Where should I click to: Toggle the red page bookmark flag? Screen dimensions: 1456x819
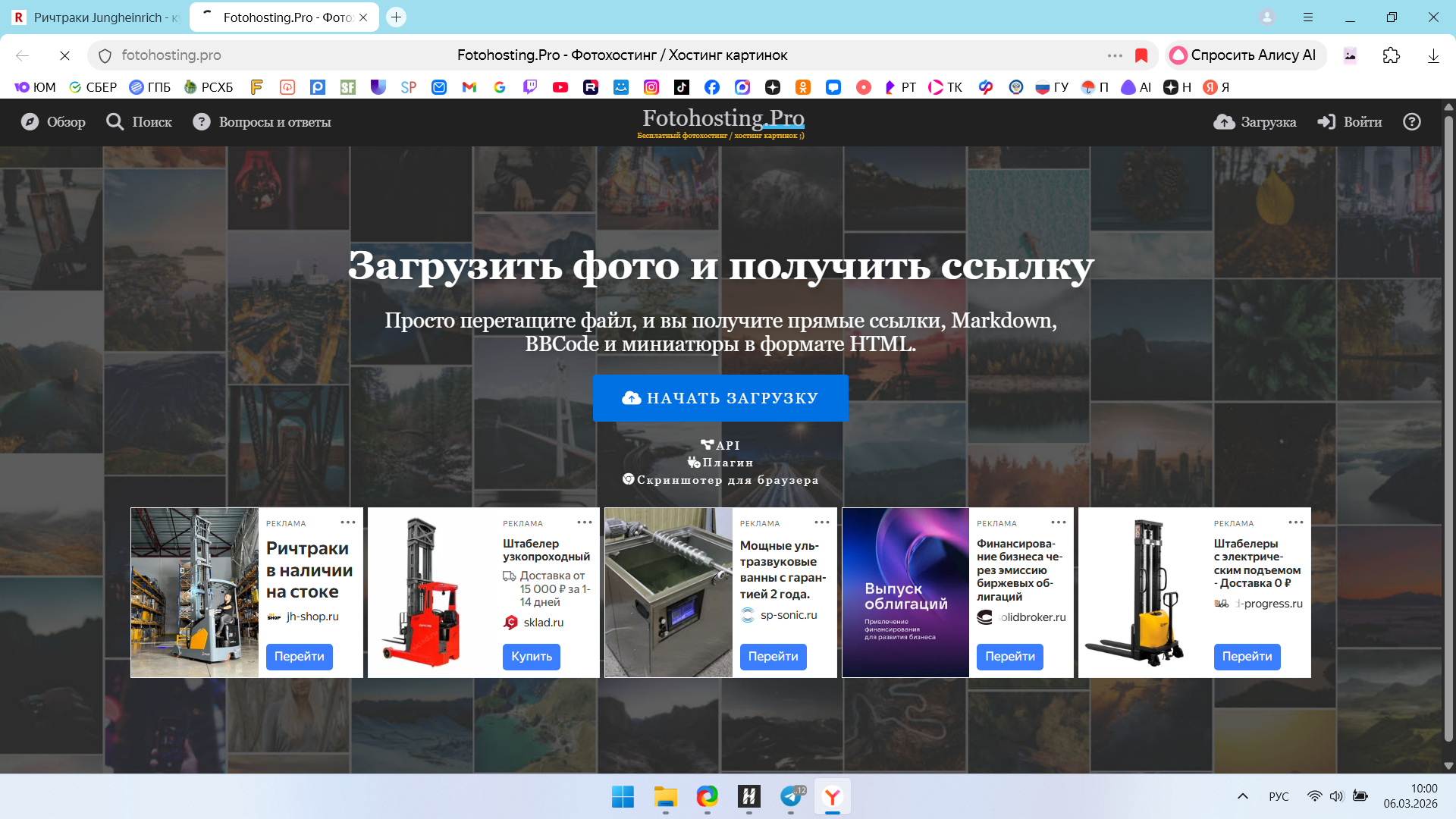click(x=1141, y=55)
